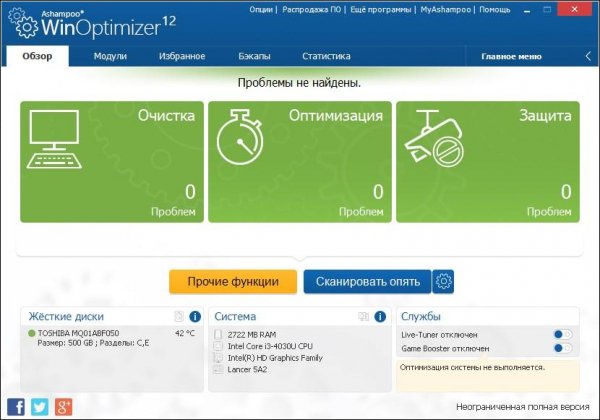Viewport: 600px width, 420px height.
Task: Click Intel(R) HD Graphics Family entry
Action: click(x=275, y=358)
